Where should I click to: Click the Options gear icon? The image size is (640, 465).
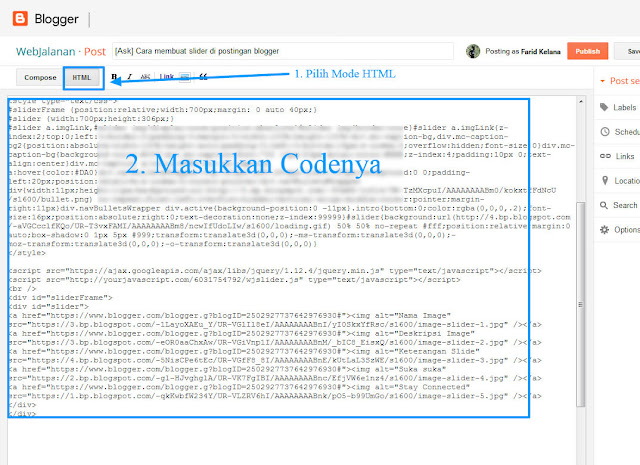coord(604,230)
